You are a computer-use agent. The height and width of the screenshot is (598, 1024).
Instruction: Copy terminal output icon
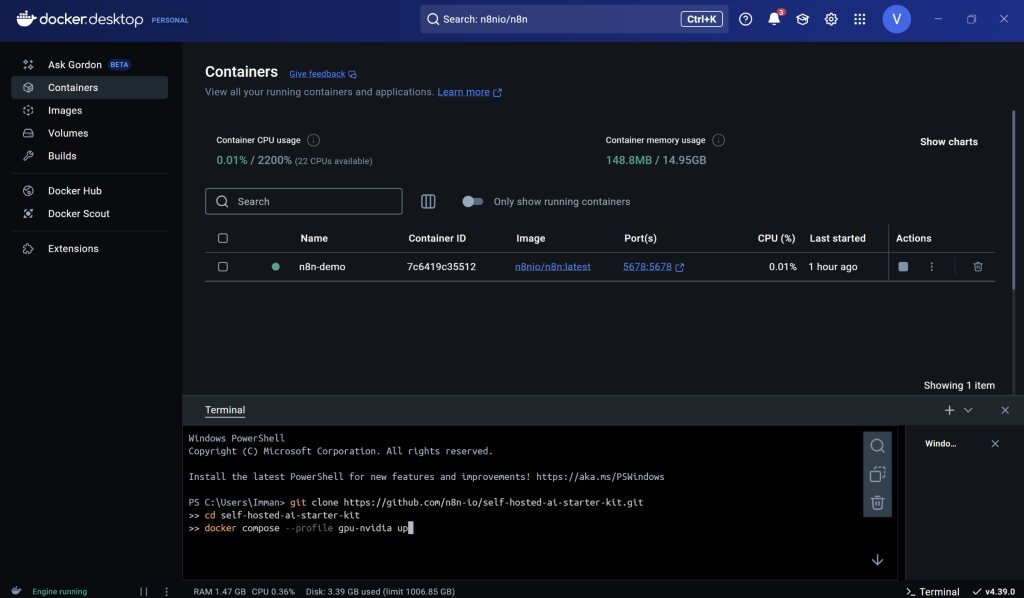pyautogui.click(x=877, y=474)
